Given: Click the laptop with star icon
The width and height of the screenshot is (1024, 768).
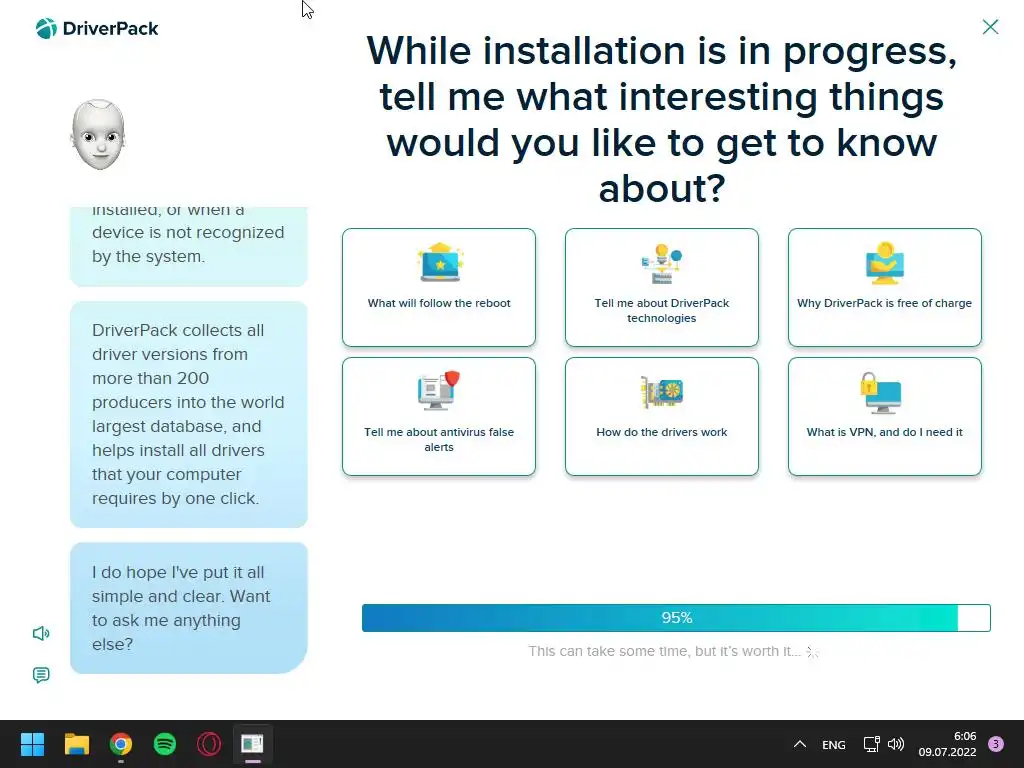Looking at the screenshot, I should (440, 263).
